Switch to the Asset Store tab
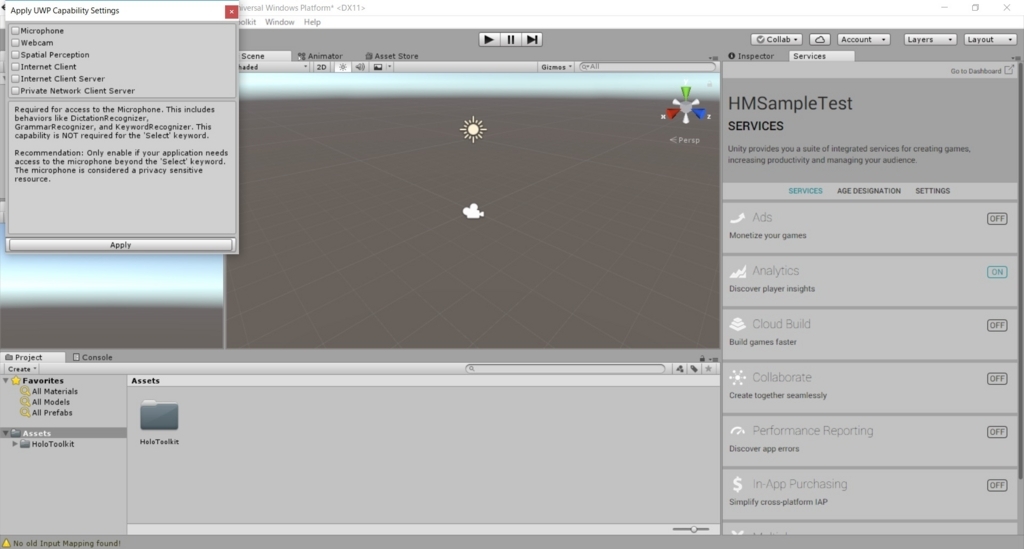1024x549 pixels. pyautogui.click(x=392, y=56)
